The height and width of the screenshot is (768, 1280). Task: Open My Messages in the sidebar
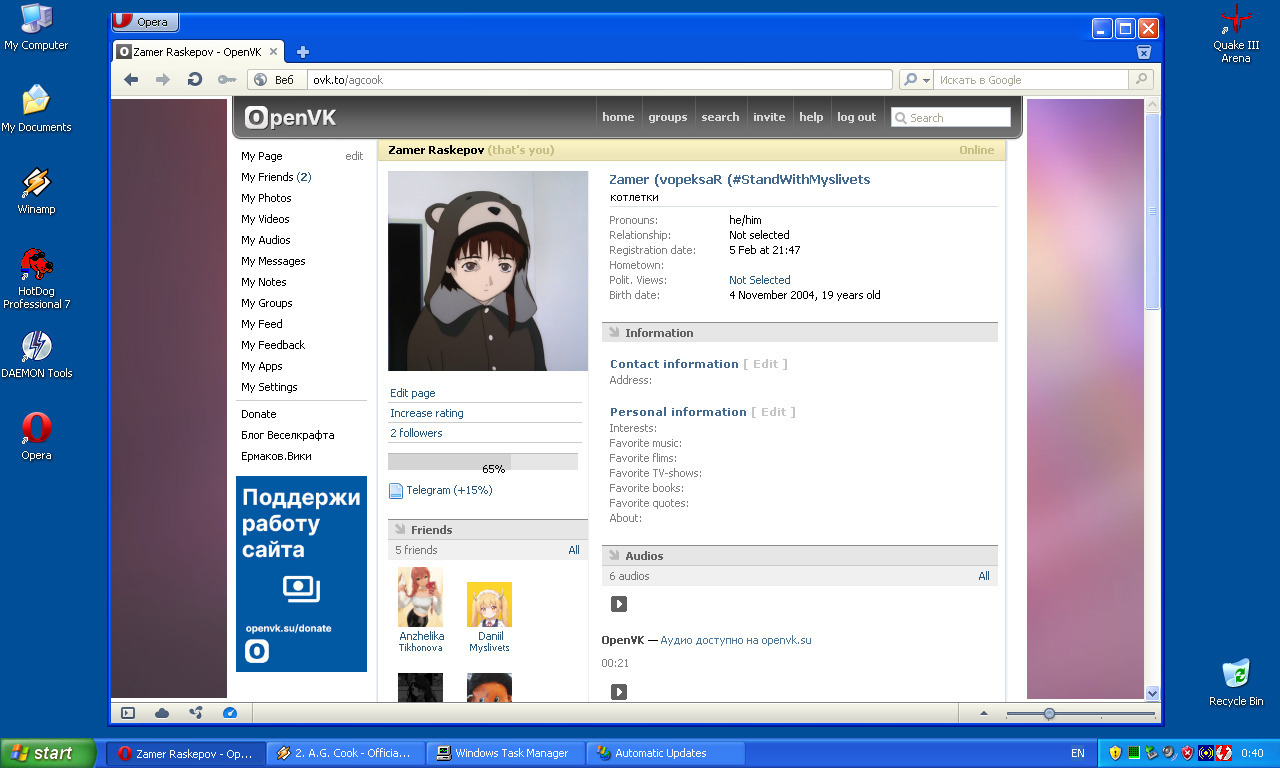click(x=273, y=261)
